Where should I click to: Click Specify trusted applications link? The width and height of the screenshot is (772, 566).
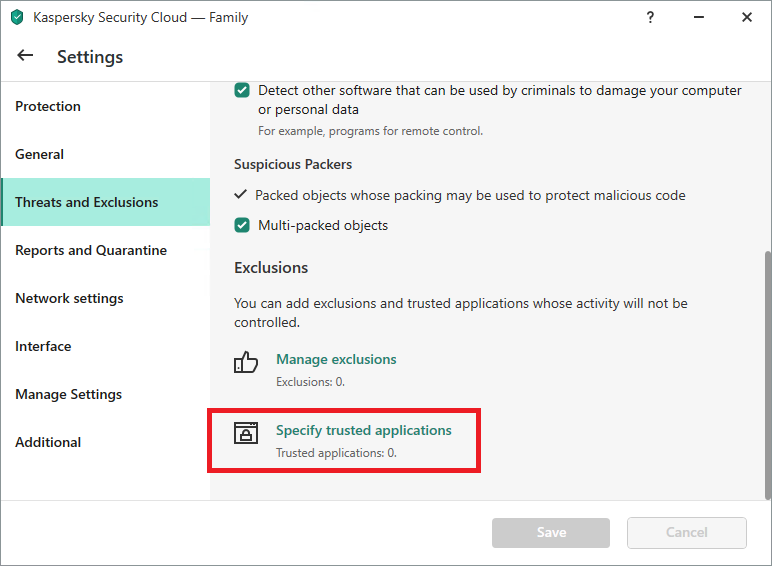[363, 430]
